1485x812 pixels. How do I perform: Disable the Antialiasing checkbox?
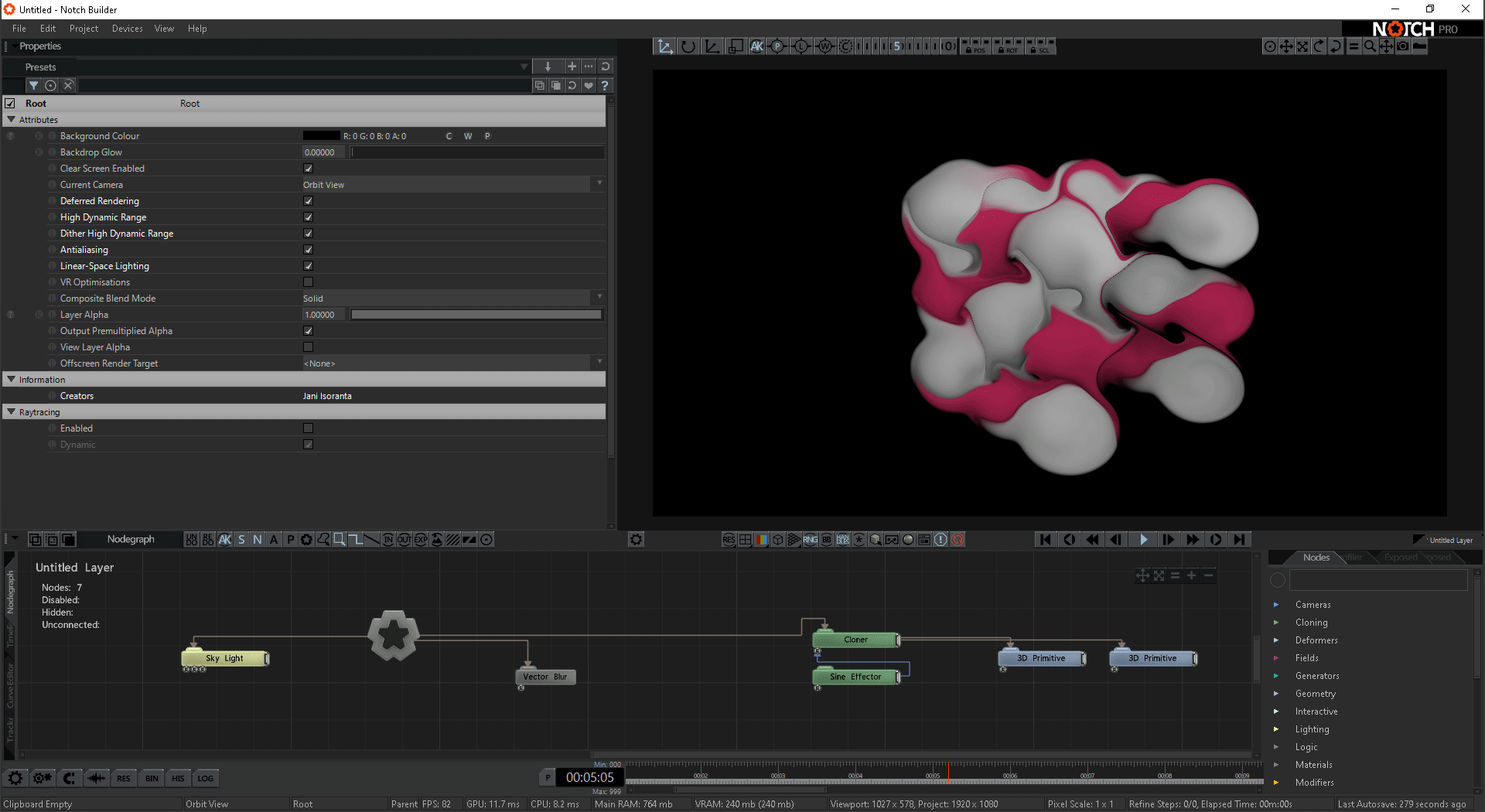pos(308,249)
